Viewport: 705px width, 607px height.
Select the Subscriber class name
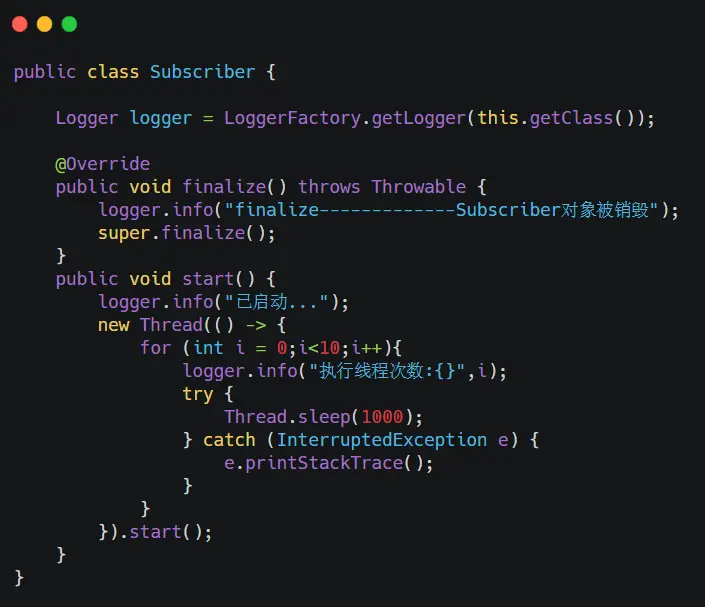tap(202, 72)
